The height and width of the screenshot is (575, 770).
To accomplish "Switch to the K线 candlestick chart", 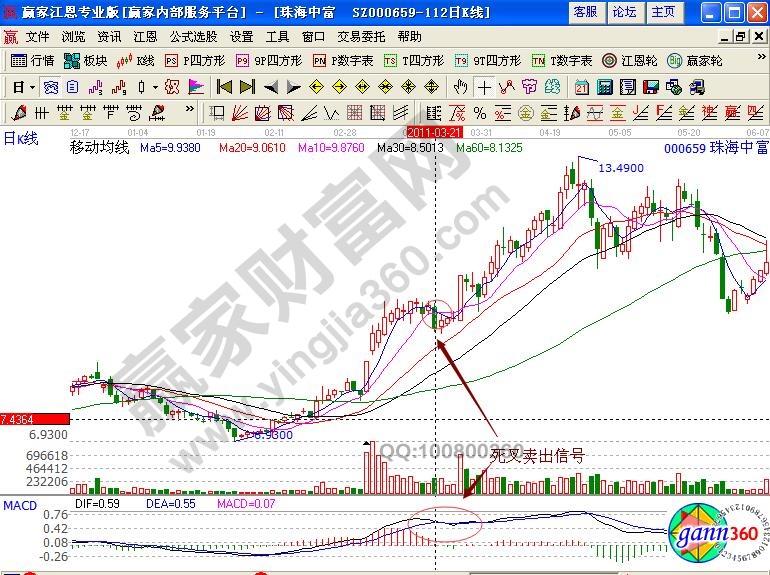I will [x=134, y=60].
